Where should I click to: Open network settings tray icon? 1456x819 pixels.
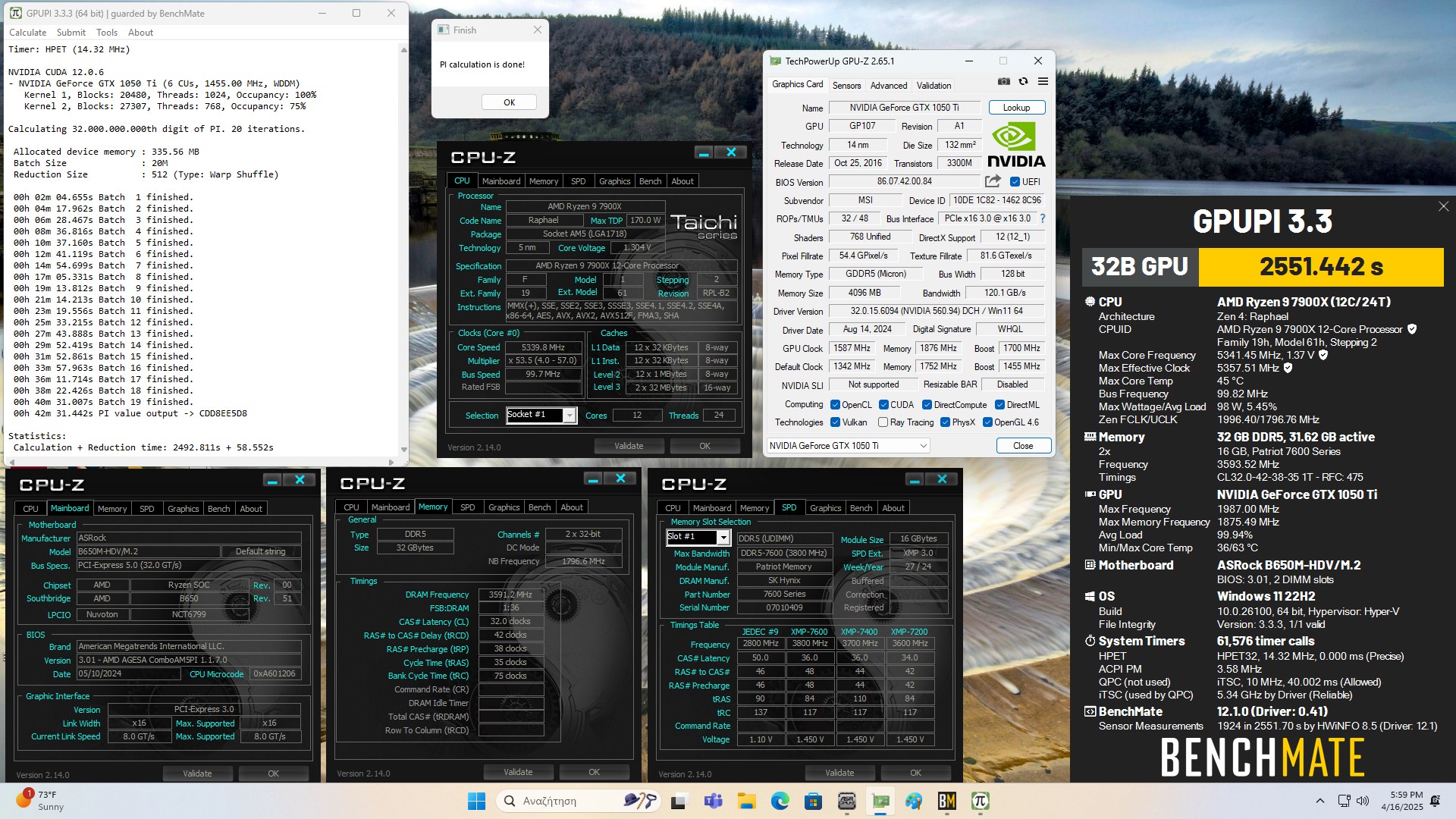[1344, 801]
